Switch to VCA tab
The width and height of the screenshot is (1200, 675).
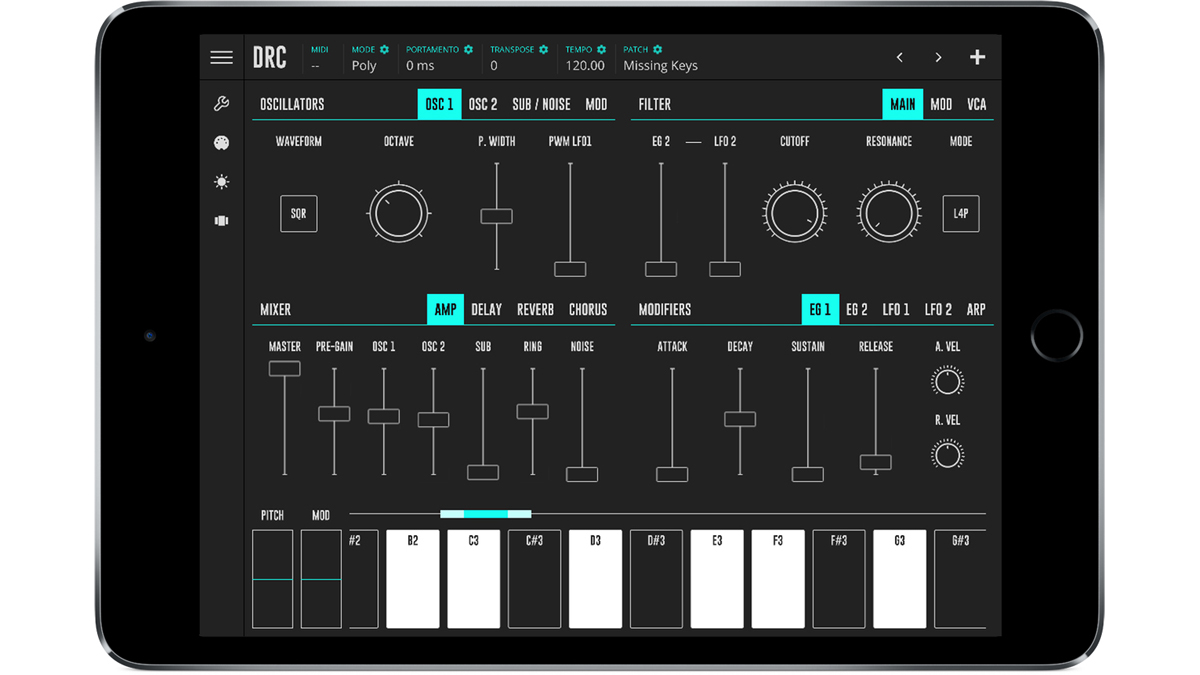point(977,104)
